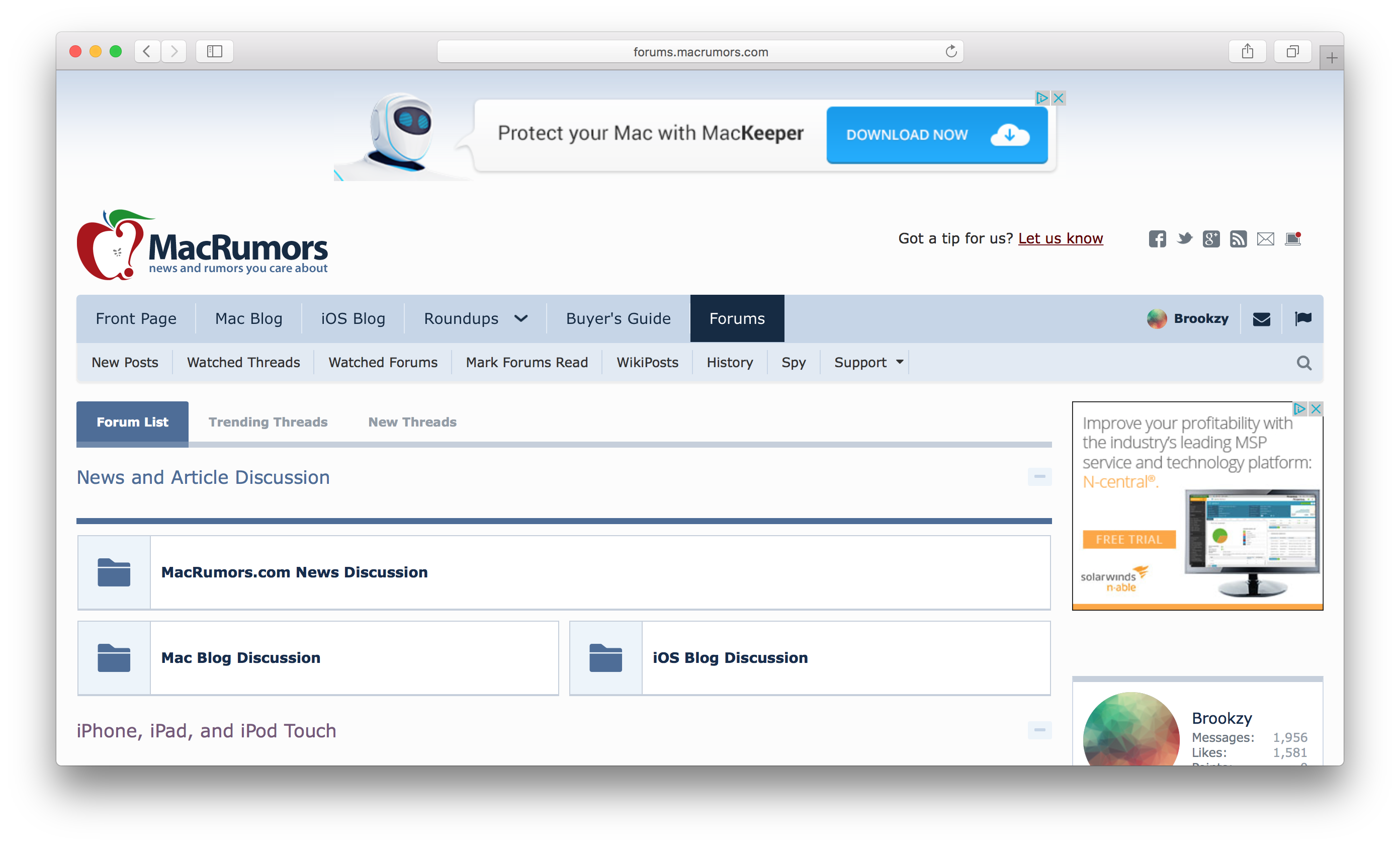Click FREE TRIAL button in N-central ad
The height and width of the screenshot is (846, 1400).
coord(1128,539)
